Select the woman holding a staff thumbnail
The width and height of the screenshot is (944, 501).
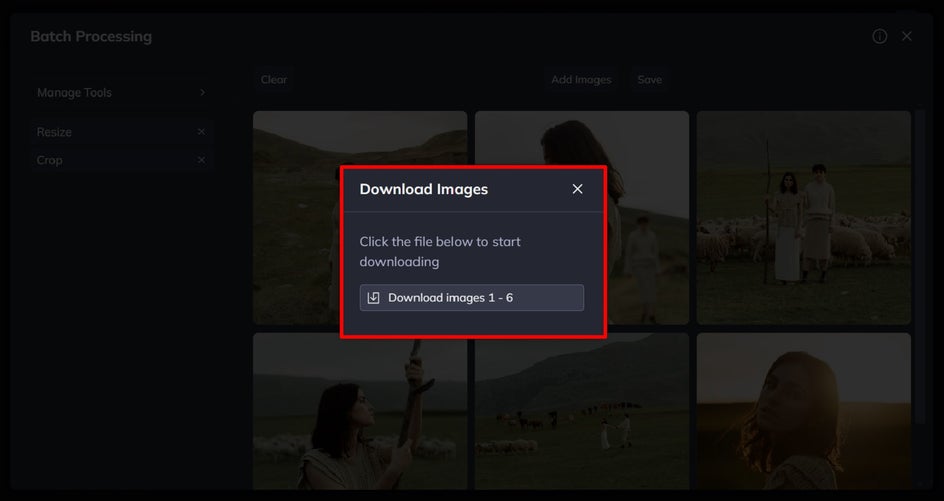point(360,411)
